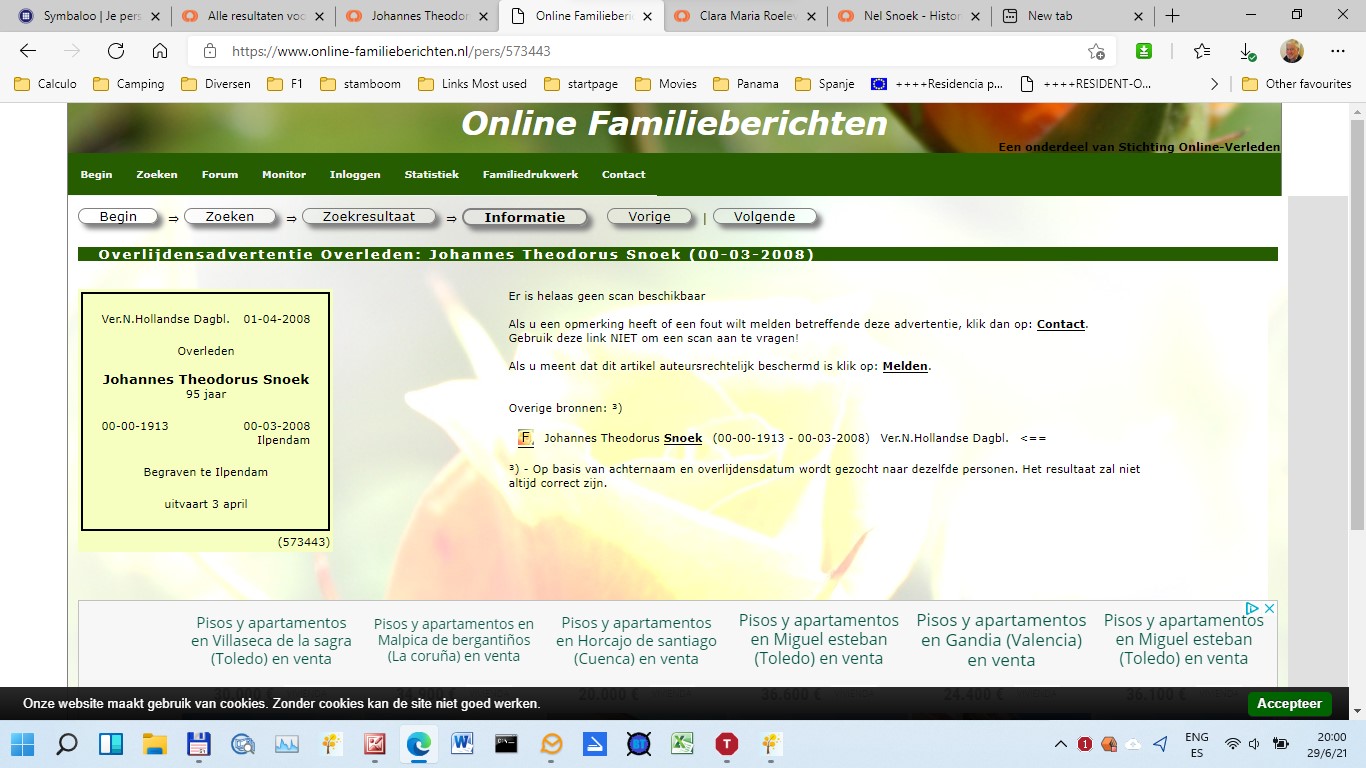Open the browser Settings and more menu
Viewport: 1366px width, 768px height.
(1338, 52)
